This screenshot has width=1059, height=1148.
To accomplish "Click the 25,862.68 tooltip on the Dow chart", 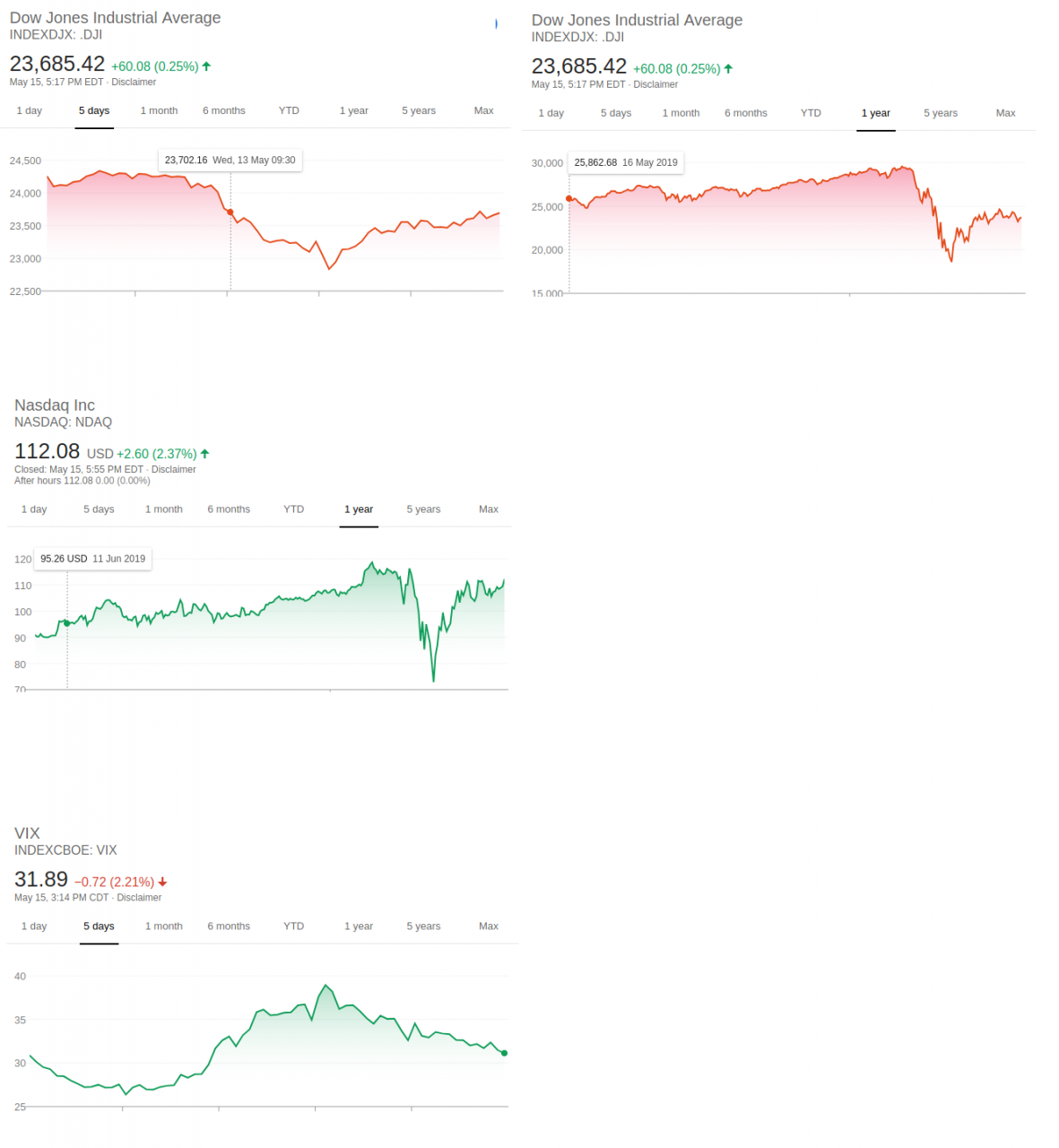I will pos(626,163).
